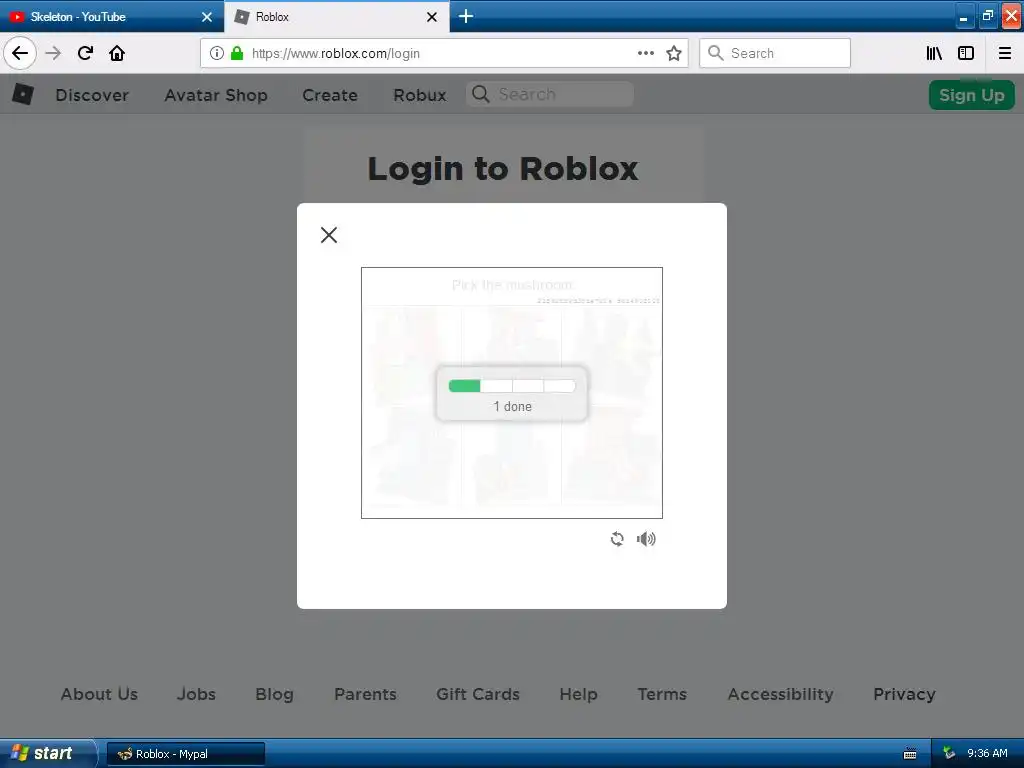Viewport: 1024px width, 768px height.
Task: Open the Help footer link
Action: pos(579,694)
